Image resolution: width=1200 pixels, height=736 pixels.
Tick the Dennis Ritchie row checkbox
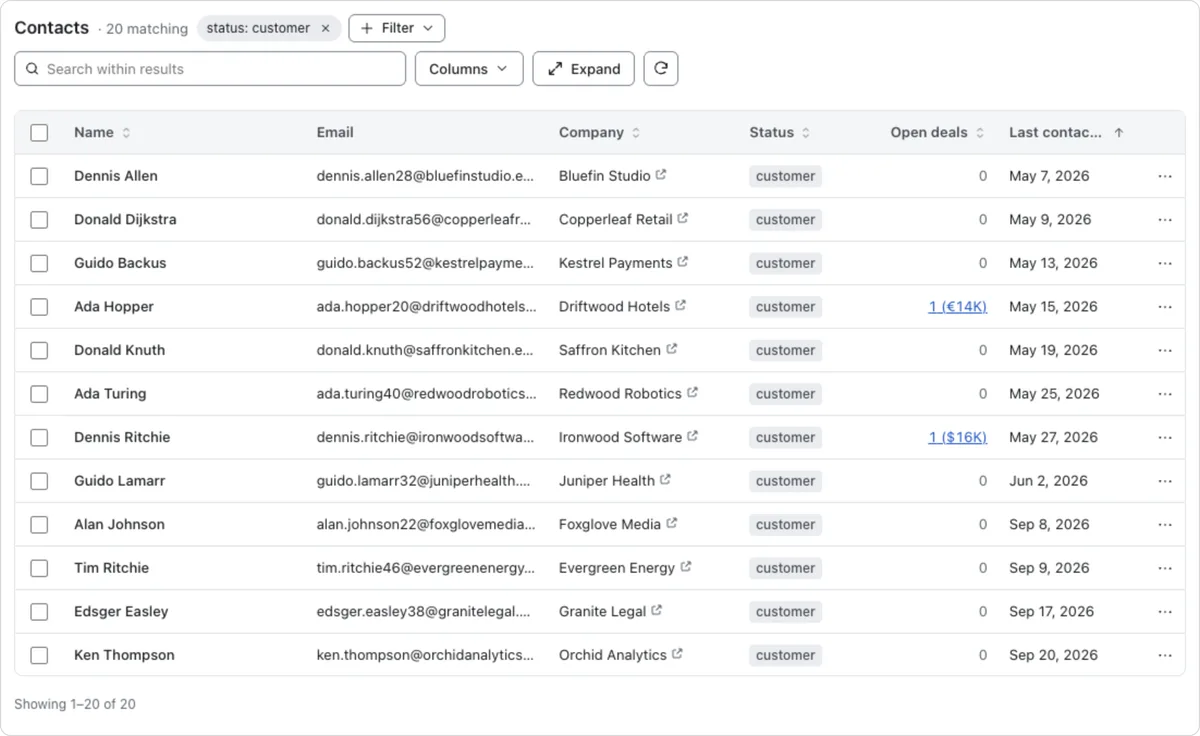click(39, 437)
